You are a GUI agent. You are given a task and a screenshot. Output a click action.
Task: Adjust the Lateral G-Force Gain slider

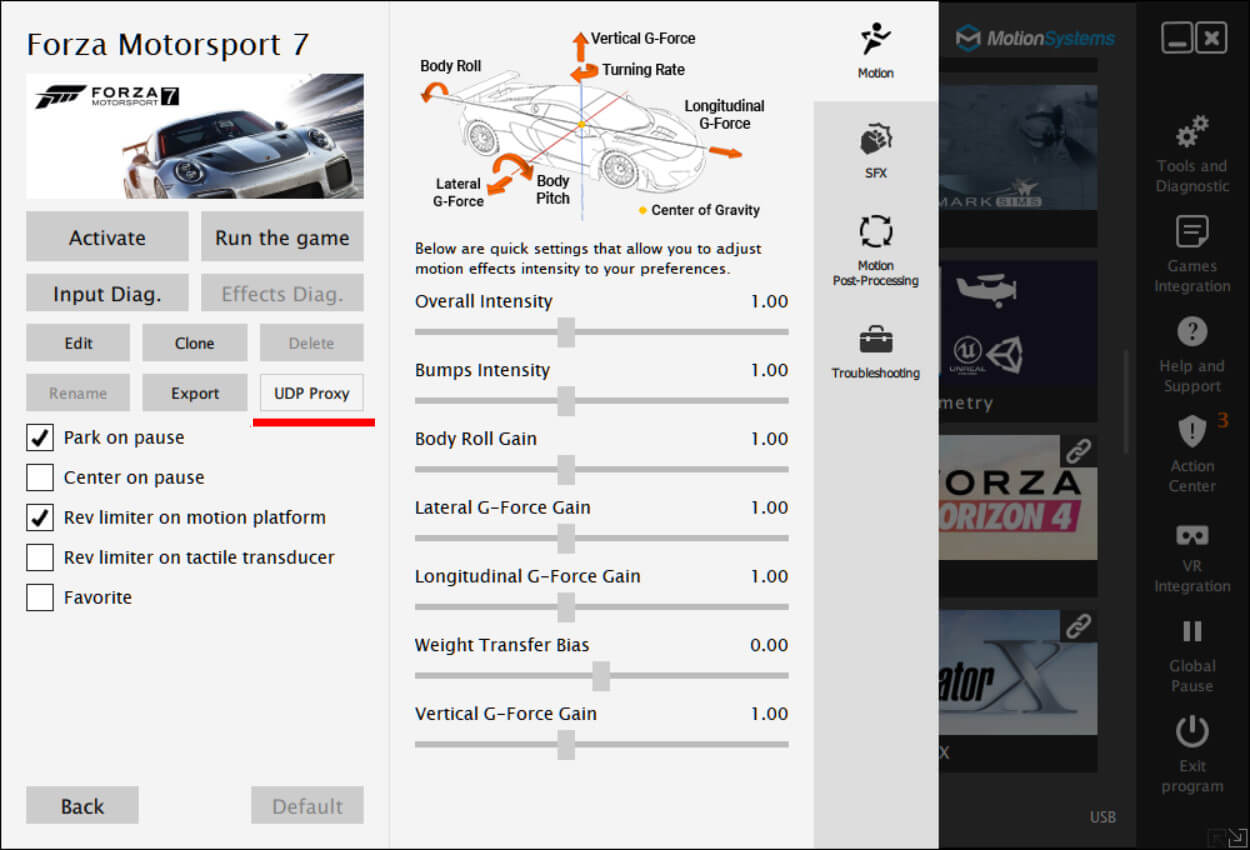[566, 538]
